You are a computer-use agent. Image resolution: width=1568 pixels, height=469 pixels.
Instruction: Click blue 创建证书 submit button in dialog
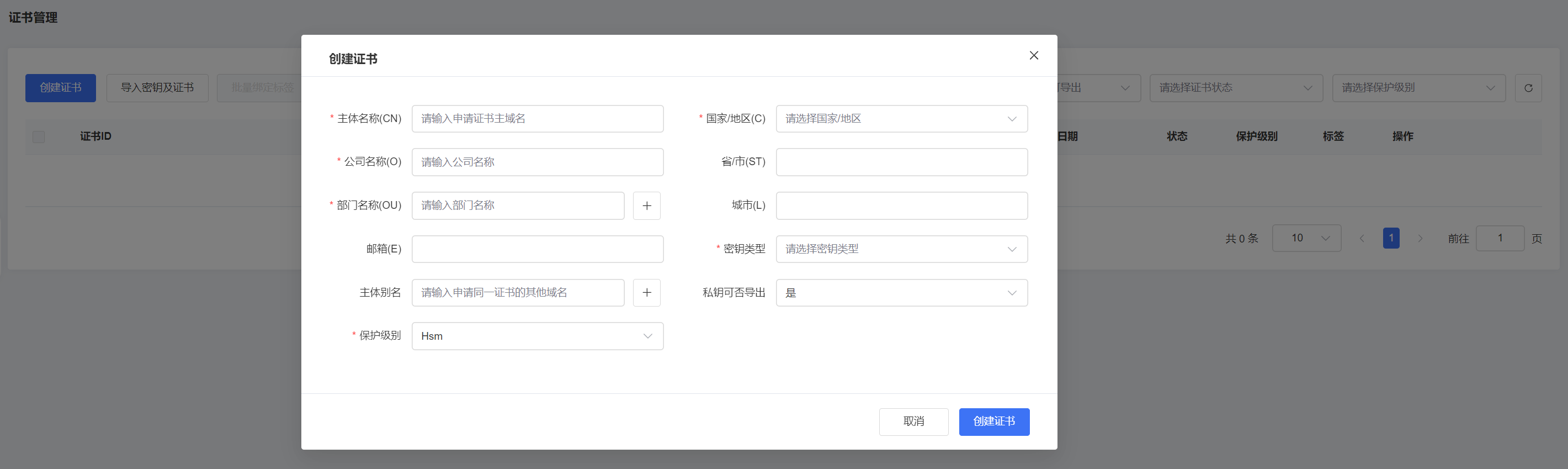coord(994,421)
